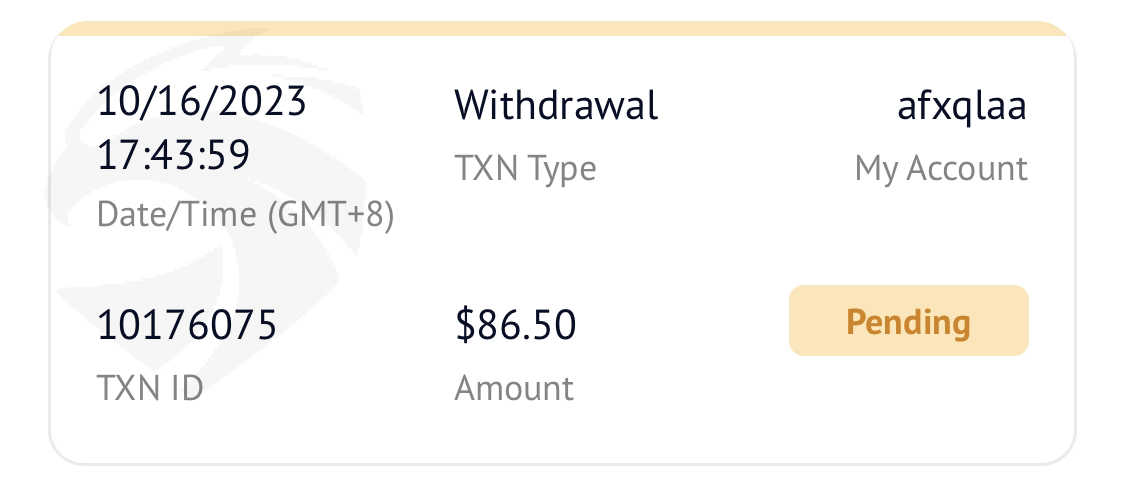Click empty card space below Pending badge
Image resolution: width=1125 pixels, height=488 pixels.
pos(908,410)
